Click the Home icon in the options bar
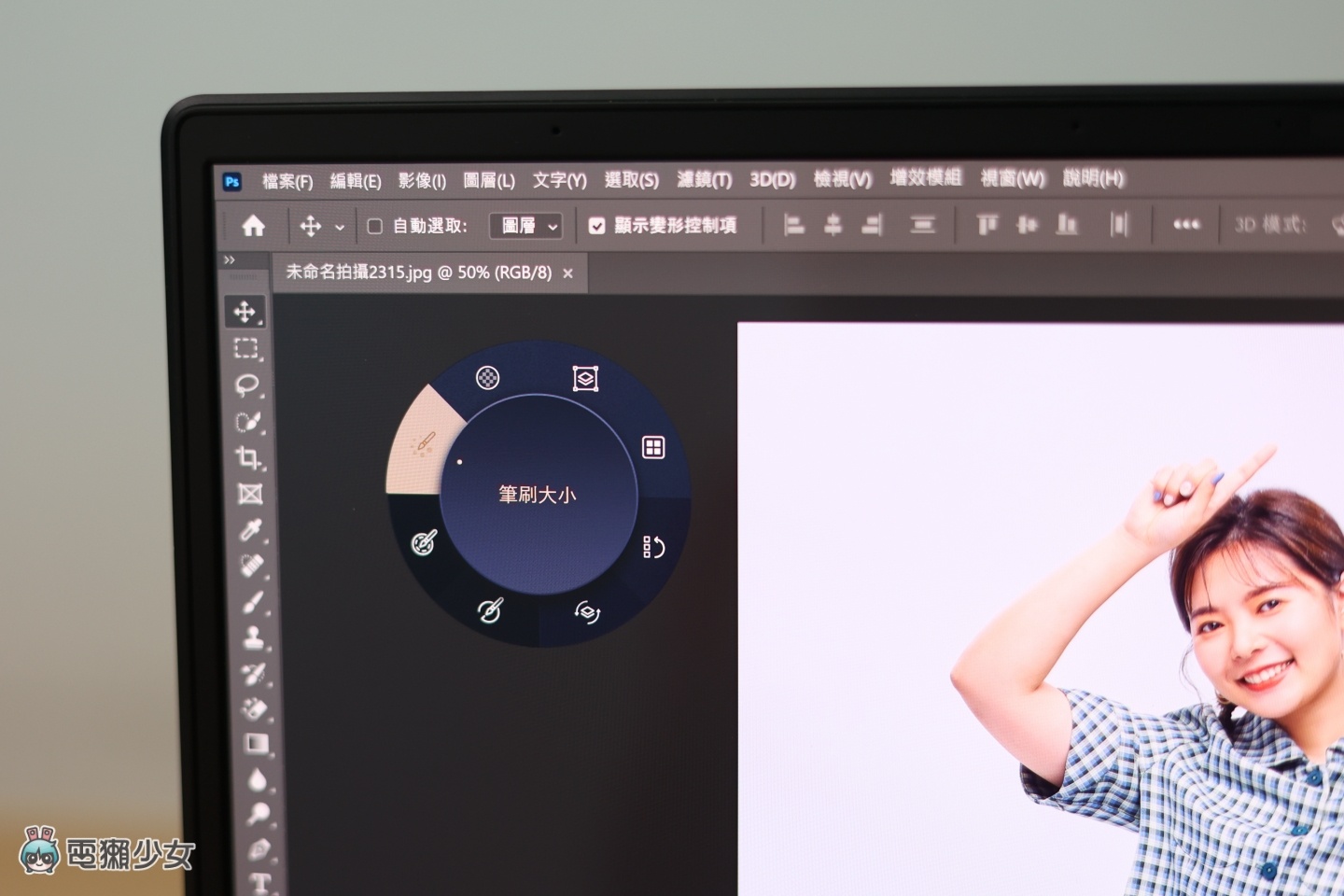Viewport: 1344px width, 896px height. pyautogui.click(x=253, y=225)
